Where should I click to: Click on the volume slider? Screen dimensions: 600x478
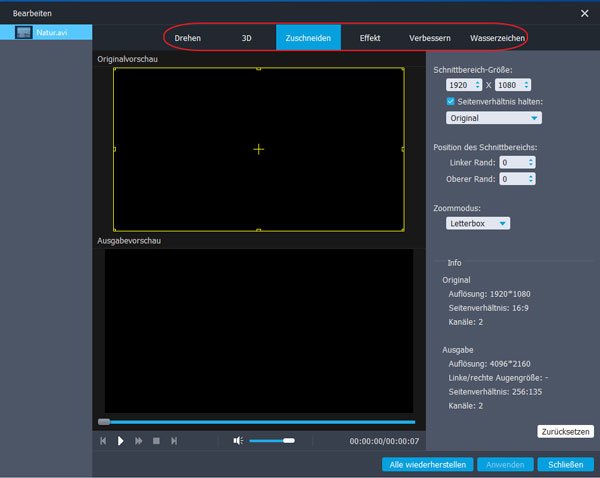(x=271, y=440)
